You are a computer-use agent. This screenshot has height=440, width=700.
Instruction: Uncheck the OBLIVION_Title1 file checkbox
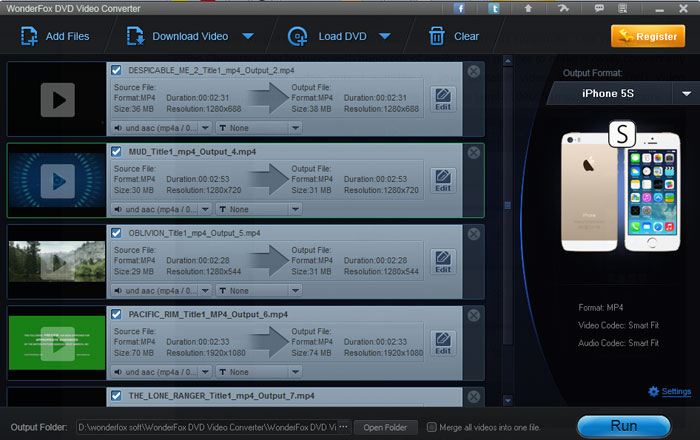click(116, 233)
